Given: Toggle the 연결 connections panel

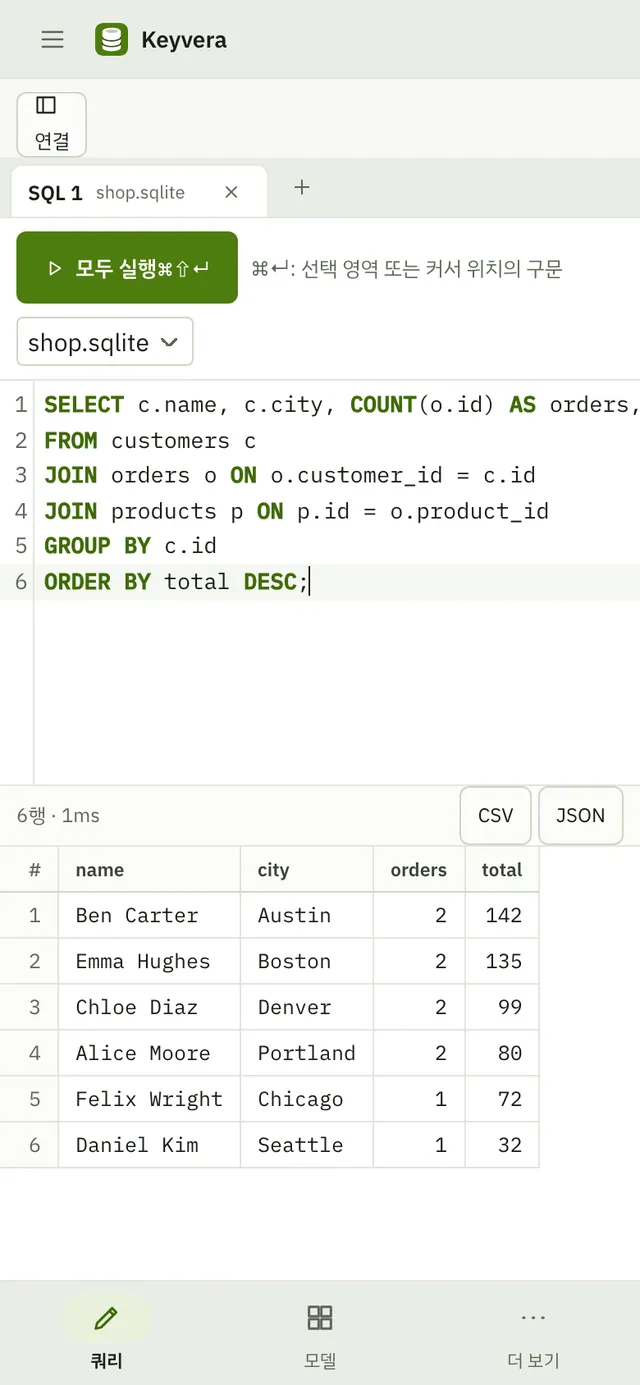Looking at the screenshot, I should (52, 124).
